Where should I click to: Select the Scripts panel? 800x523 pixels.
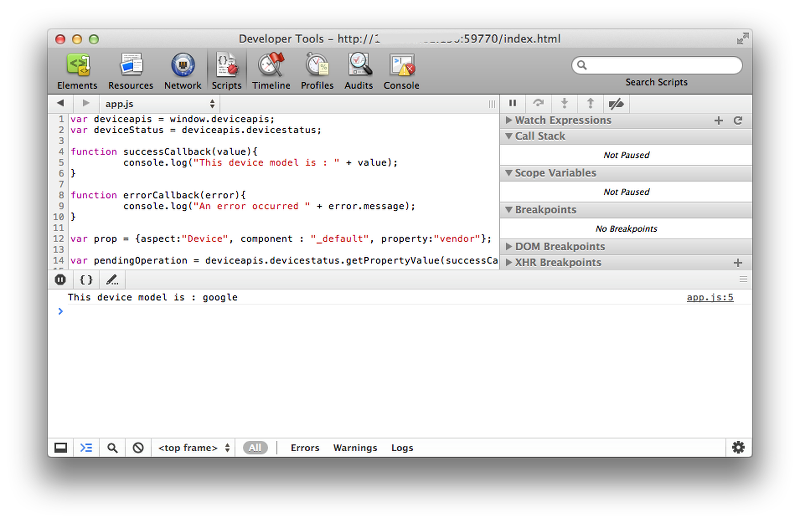227,71
